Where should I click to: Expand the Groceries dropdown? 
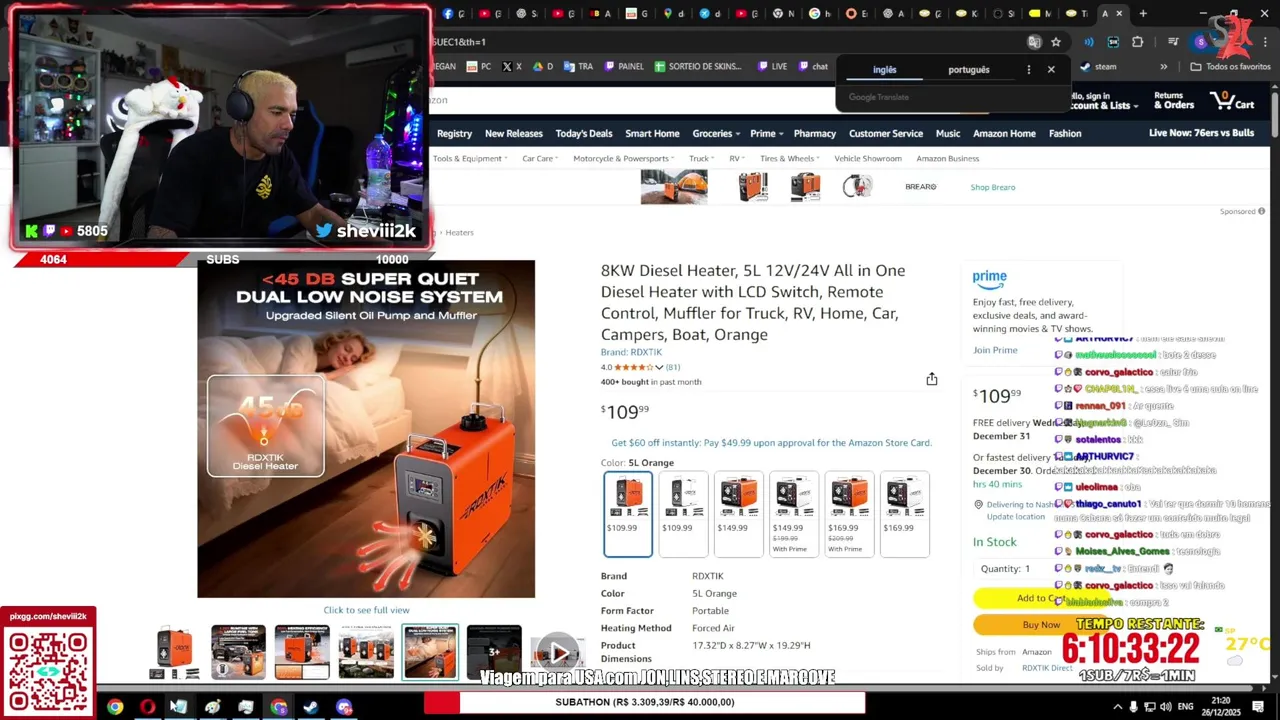[716, 133]
